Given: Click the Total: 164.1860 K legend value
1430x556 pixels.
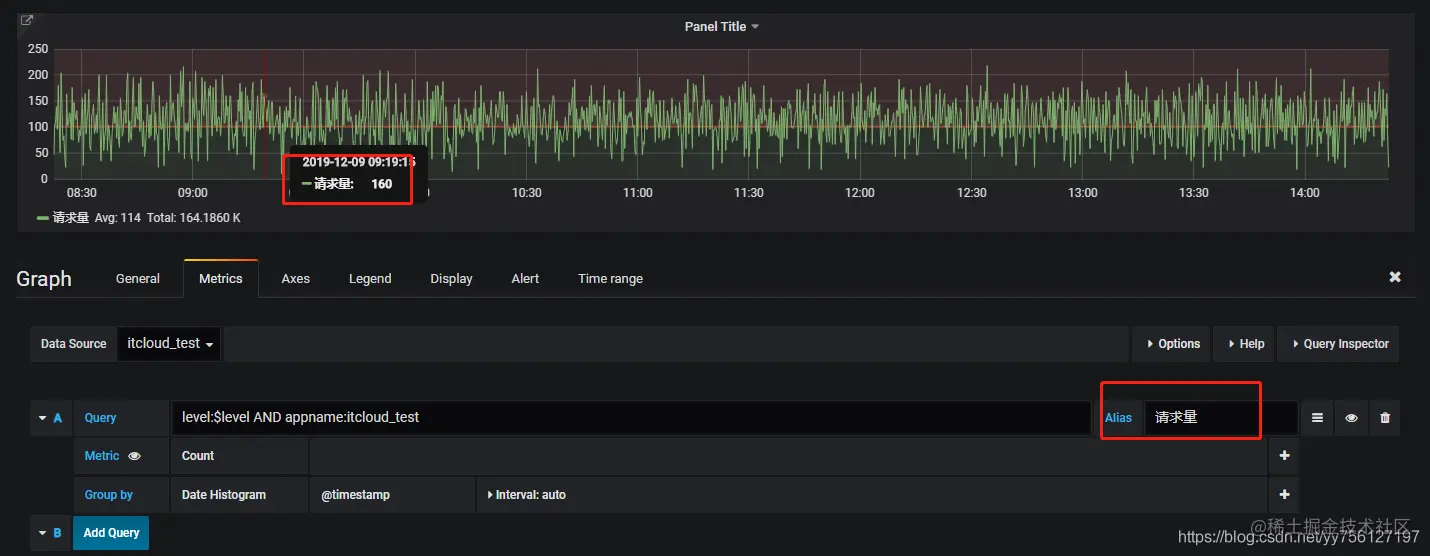Looking at the screenshot, I should pyautogui.click(x=194, y=218).
